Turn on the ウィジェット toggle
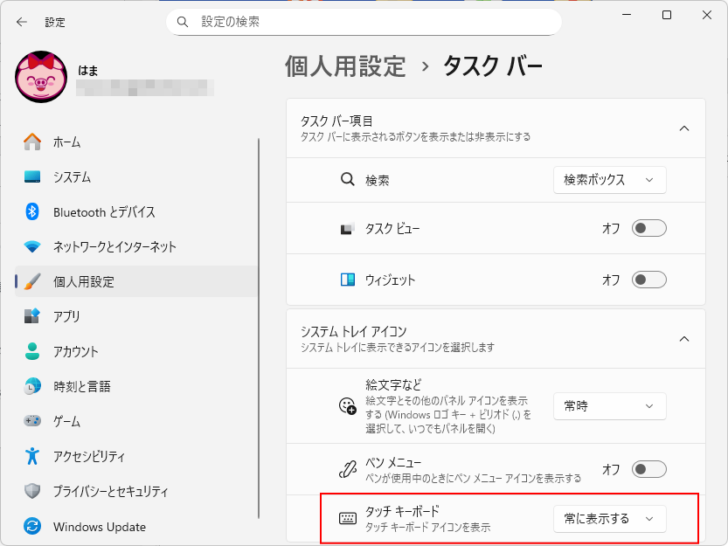The width and height of the screenshot is (728, 546). (x=649, y=280)
